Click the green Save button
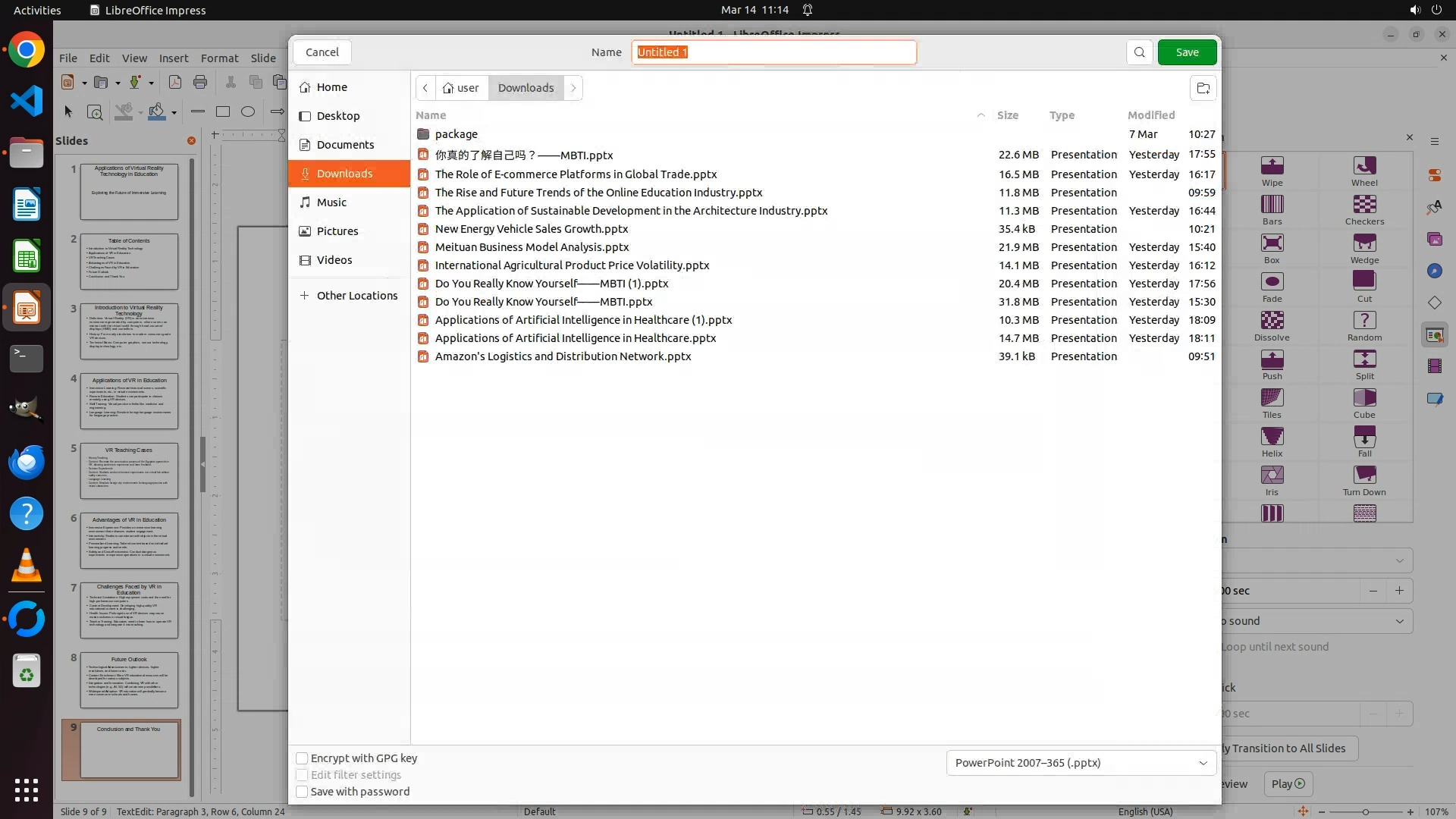This screenshot has height=819, width=1456. (1187, 52)
